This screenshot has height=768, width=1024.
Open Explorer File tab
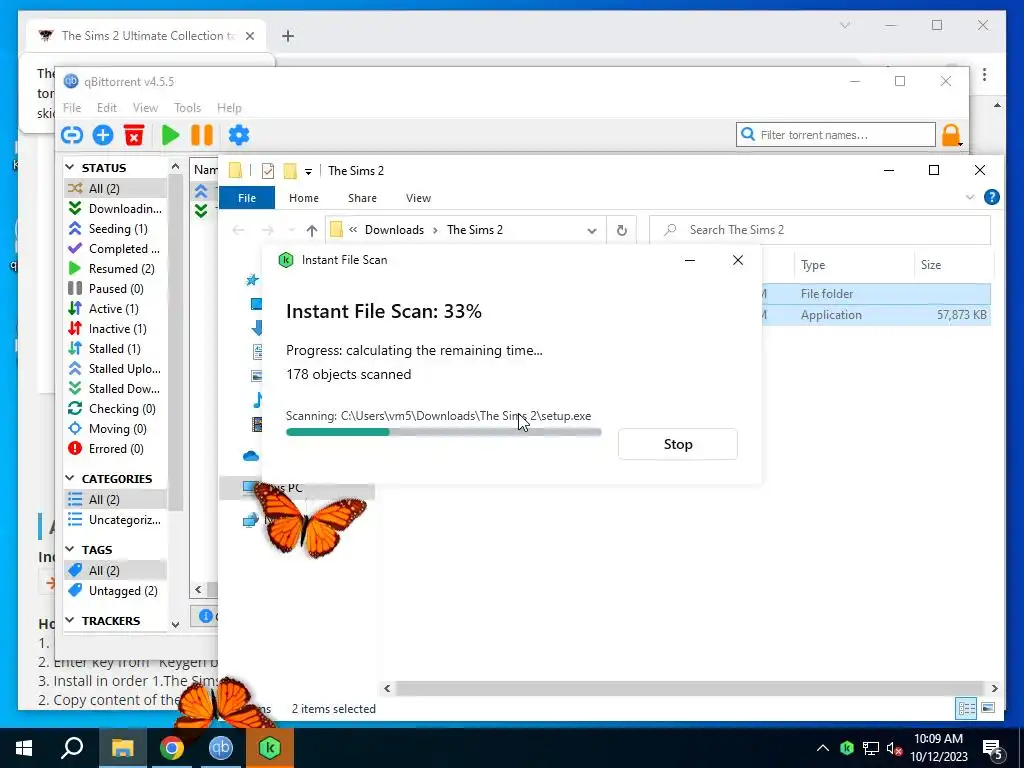point(247,198)
